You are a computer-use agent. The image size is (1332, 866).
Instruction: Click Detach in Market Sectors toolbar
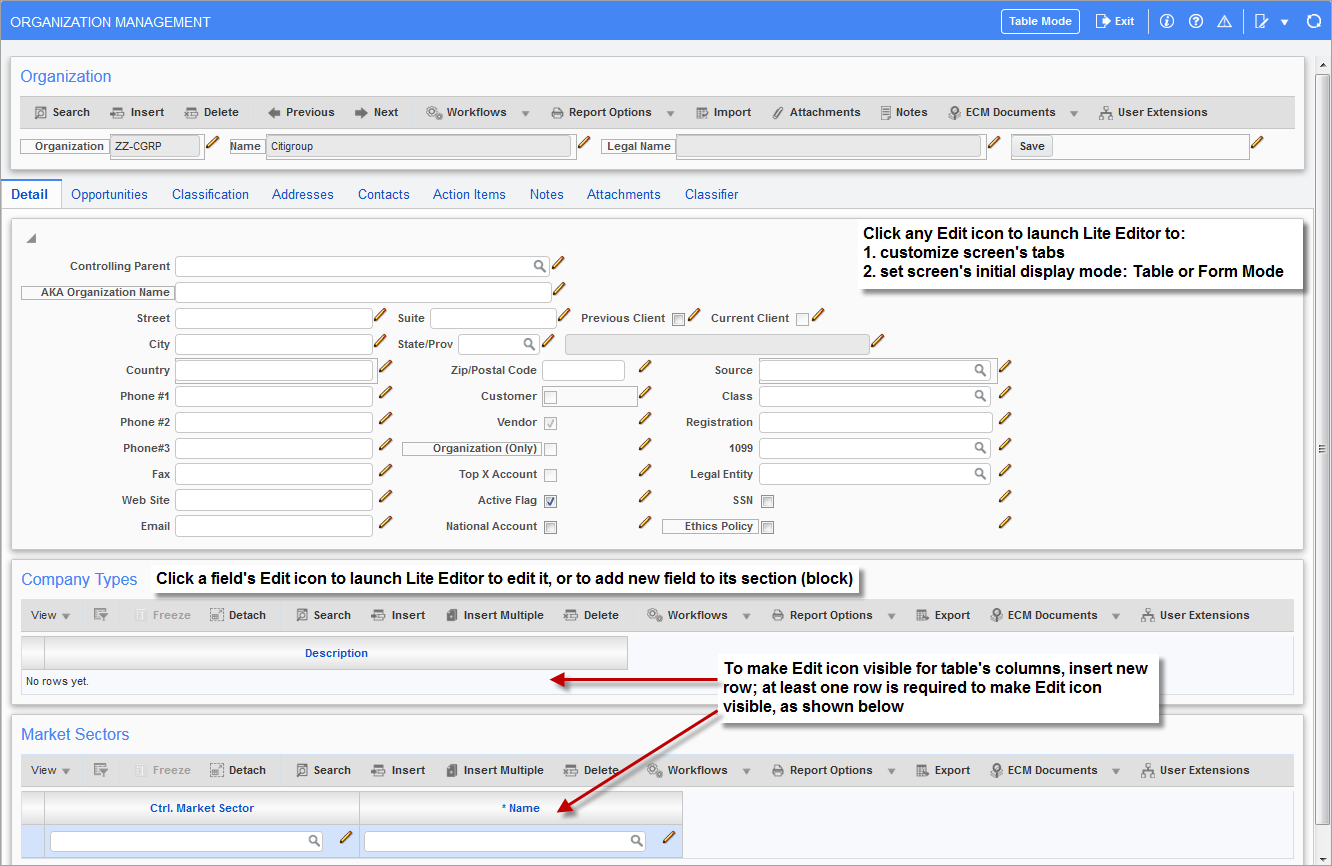point(238,770)
